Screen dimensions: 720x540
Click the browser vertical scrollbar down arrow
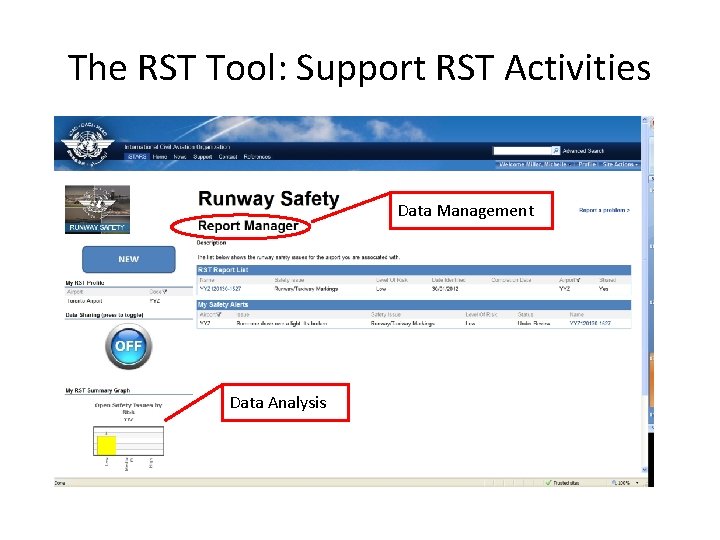tap(644, 470)
